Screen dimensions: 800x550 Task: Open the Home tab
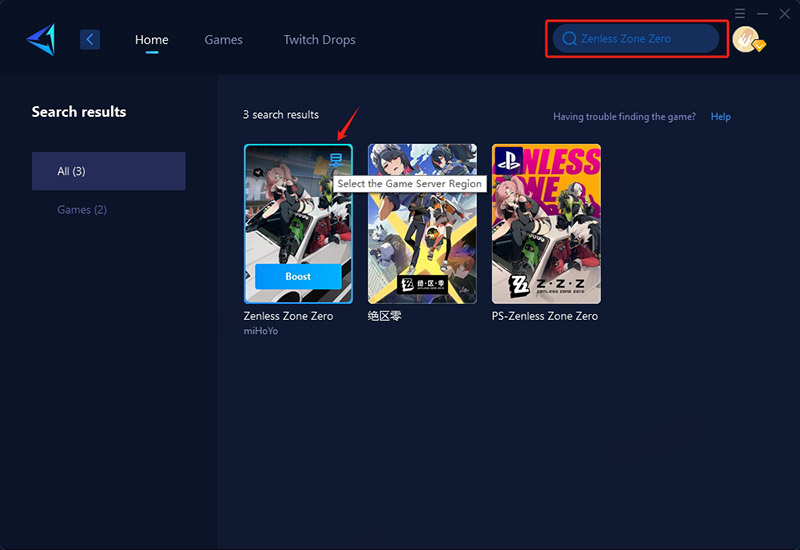point(152,40)
